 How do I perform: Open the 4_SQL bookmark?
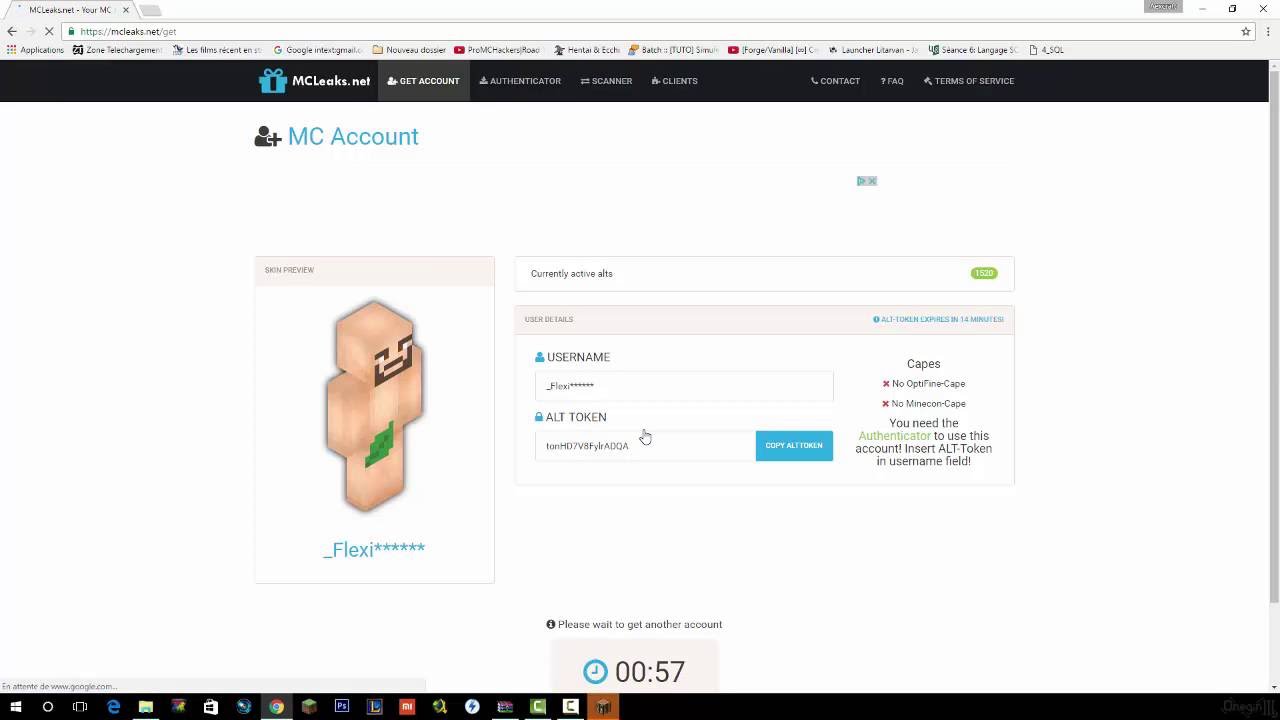pyautogui.click(x=1046, y=50)
